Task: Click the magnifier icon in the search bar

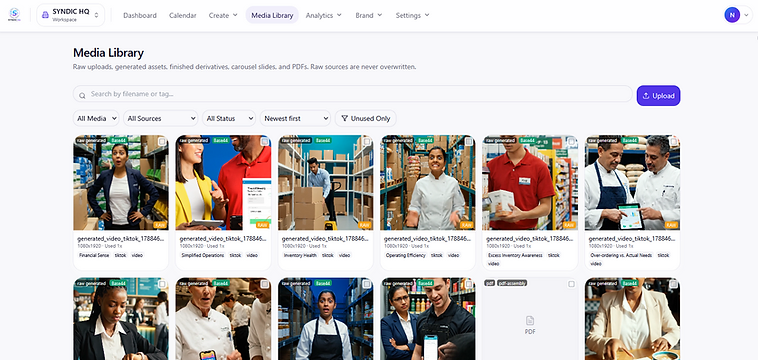Action: (82, 96)
